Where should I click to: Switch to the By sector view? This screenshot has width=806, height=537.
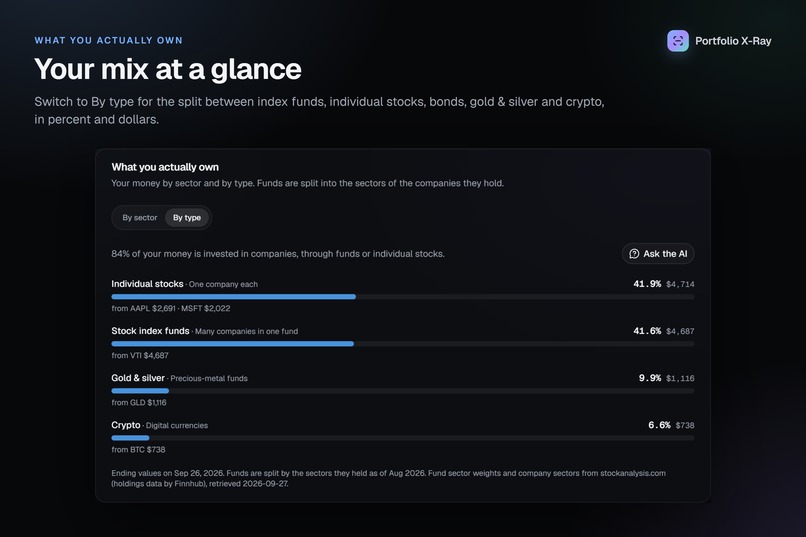[139, 218]
